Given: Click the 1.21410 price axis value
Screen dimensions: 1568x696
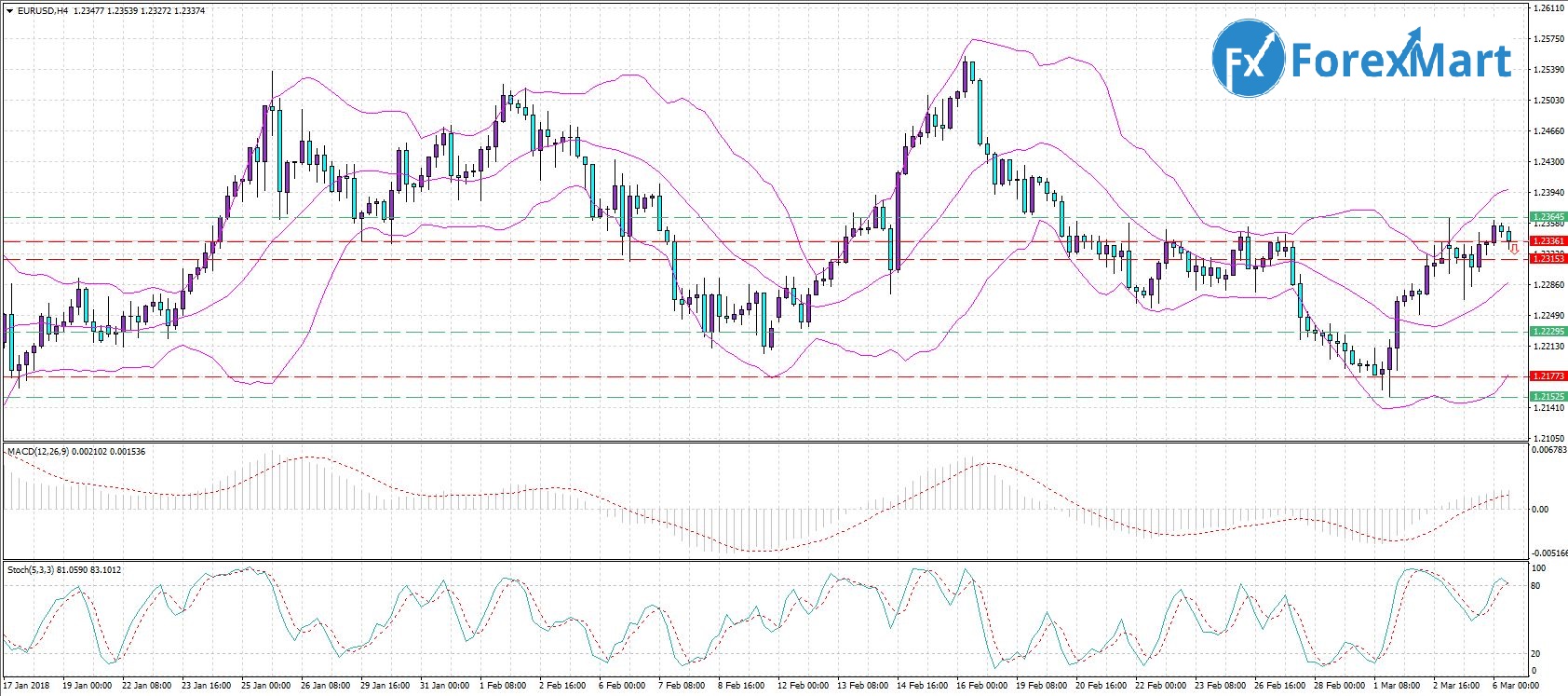Looking at the screenshot, I should point(1548,408).
